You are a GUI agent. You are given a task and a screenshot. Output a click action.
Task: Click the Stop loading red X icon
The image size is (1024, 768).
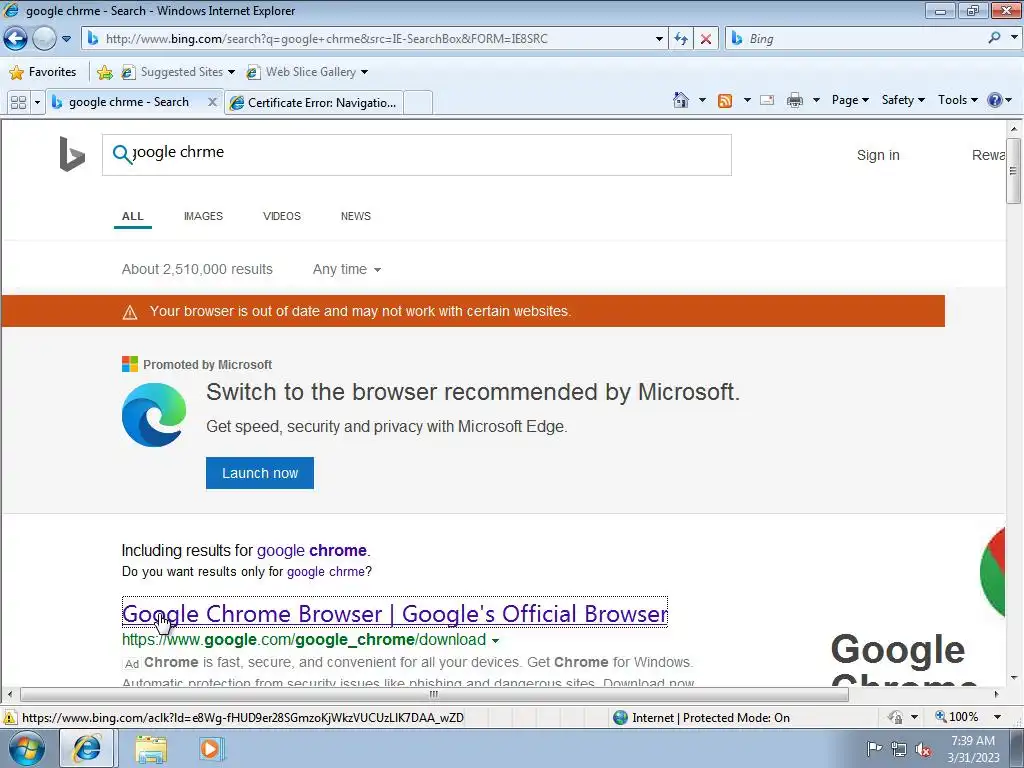click(x=705, y=39)
